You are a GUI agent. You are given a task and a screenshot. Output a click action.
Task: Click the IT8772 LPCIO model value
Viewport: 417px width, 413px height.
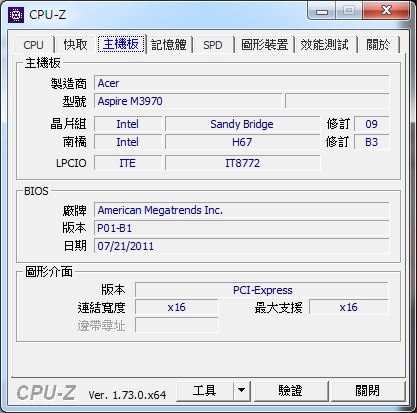click(x=242, y=163)
